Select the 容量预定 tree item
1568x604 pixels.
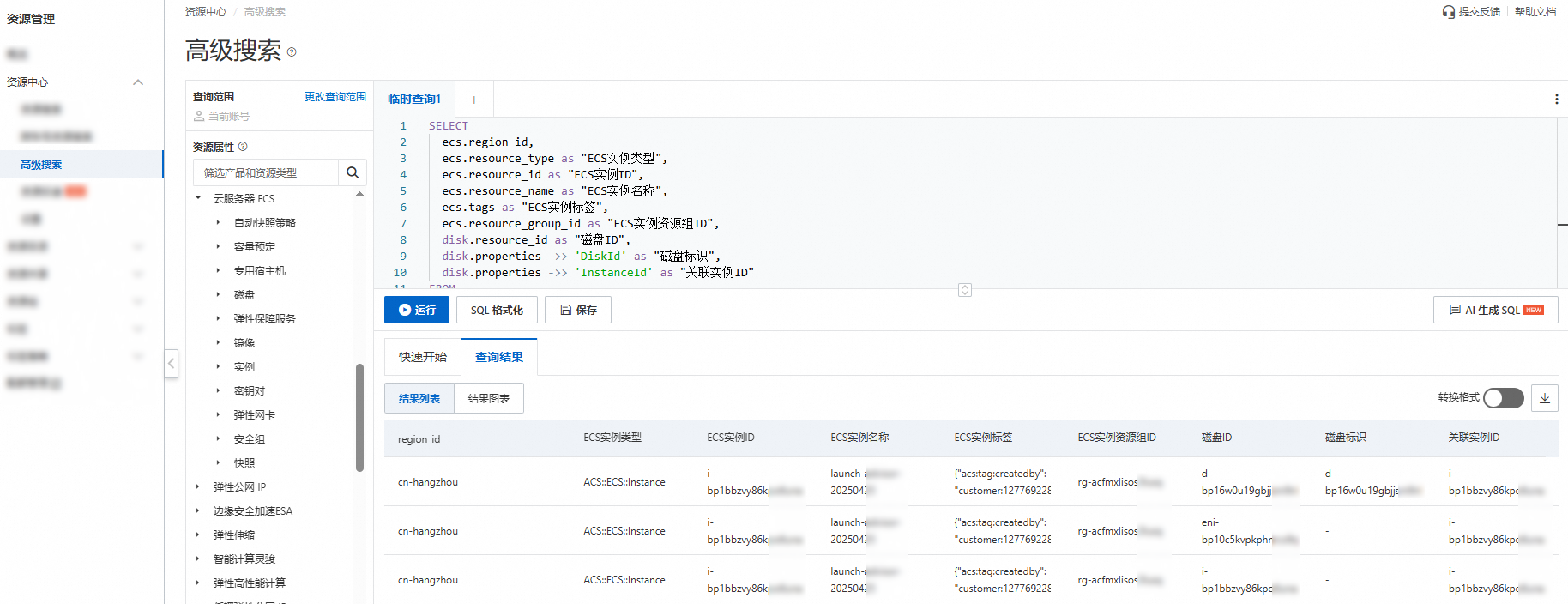coord(255,246)
